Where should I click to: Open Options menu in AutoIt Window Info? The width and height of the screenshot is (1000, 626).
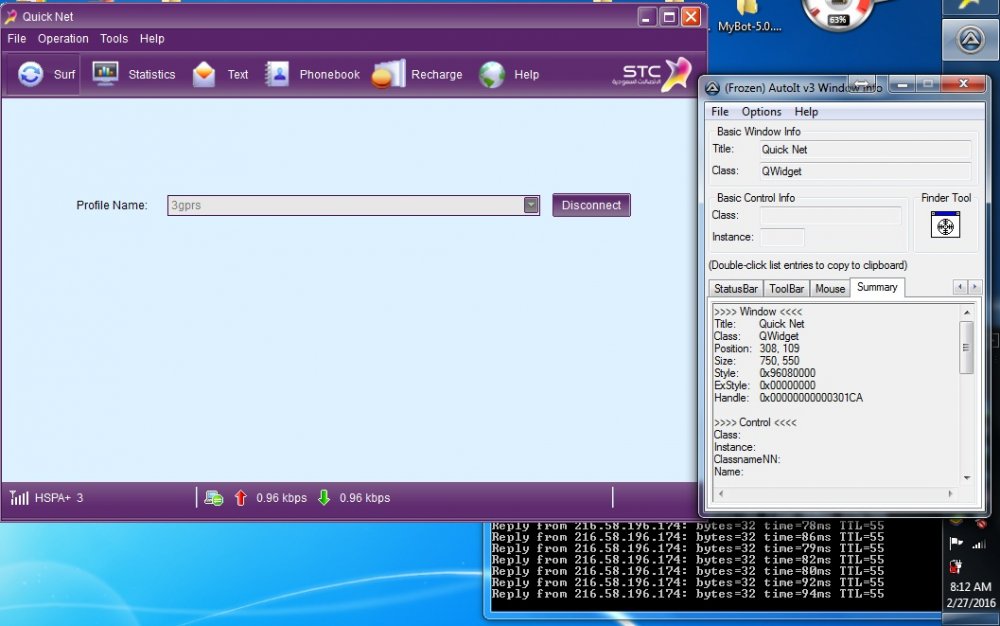pyautogui.click(x=761, y=112)
